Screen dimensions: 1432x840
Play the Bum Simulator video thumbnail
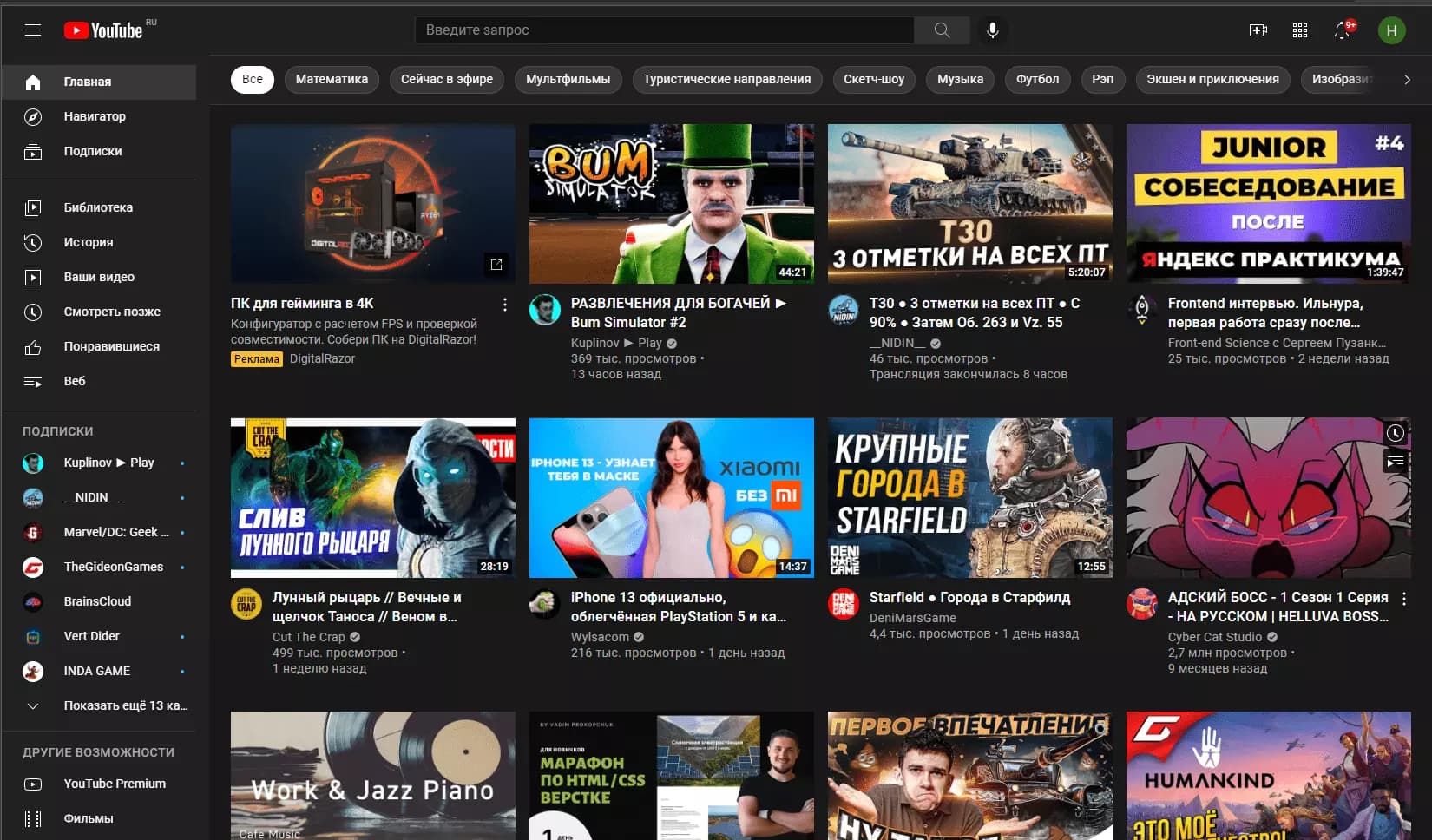pos(672,204)
